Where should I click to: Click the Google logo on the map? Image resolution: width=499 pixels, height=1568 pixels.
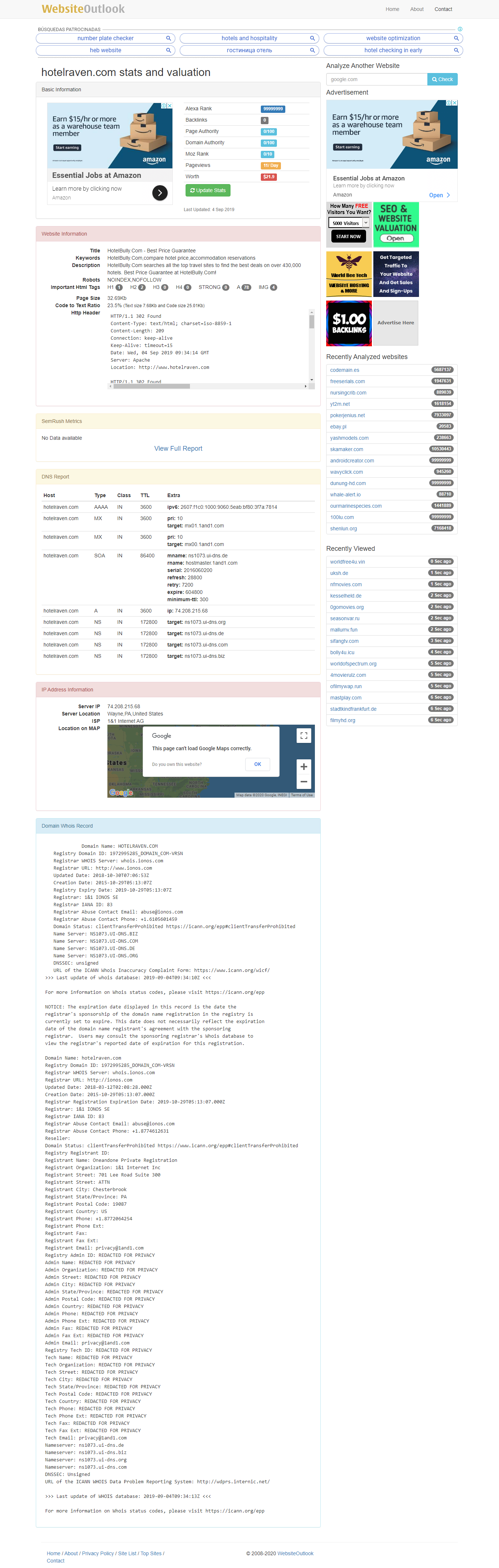121,793
